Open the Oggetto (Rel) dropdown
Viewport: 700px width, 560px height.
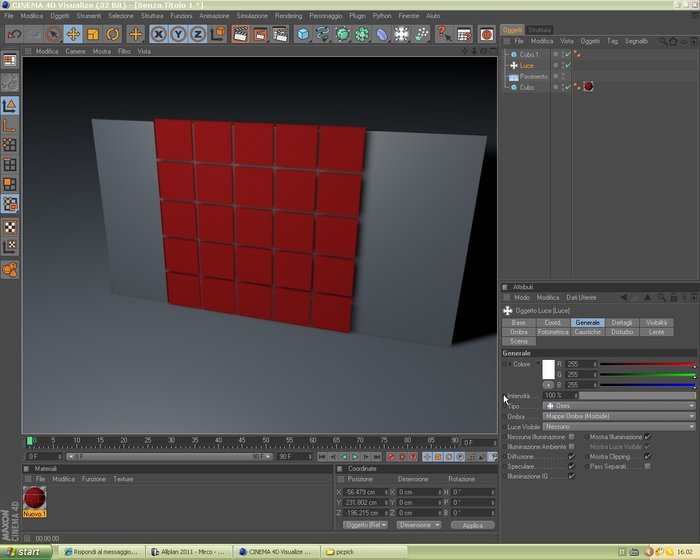365,525
